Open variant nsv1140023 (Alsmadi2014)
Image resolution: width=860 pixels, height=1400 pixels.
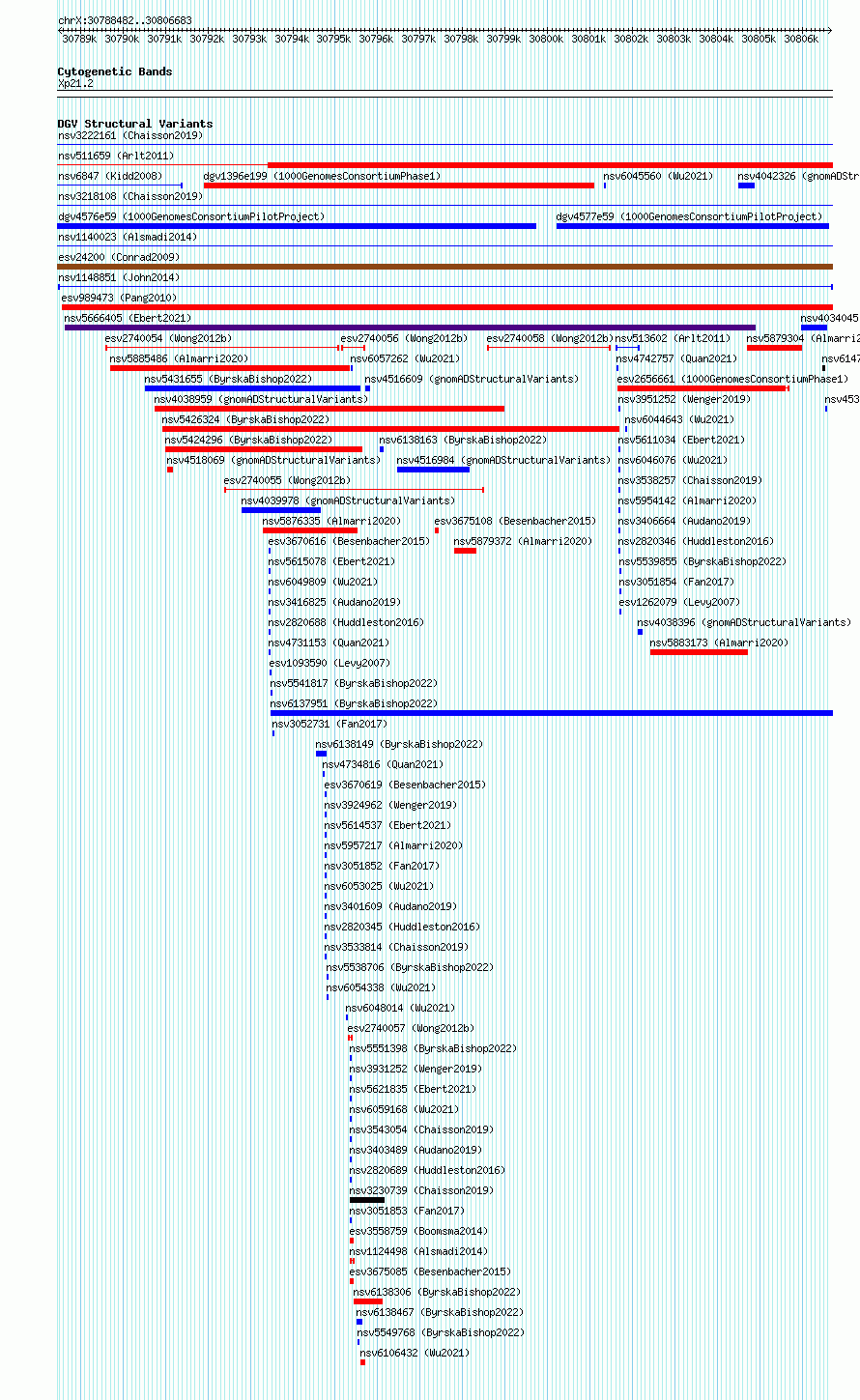point(127,238)
